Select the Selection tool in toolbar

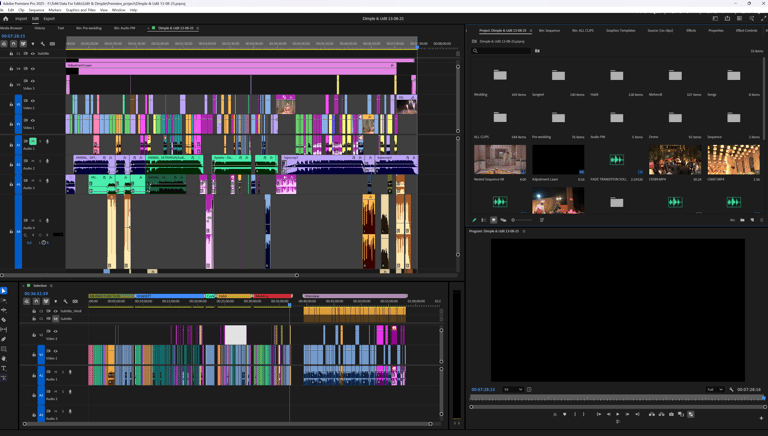tap(4, 291)
